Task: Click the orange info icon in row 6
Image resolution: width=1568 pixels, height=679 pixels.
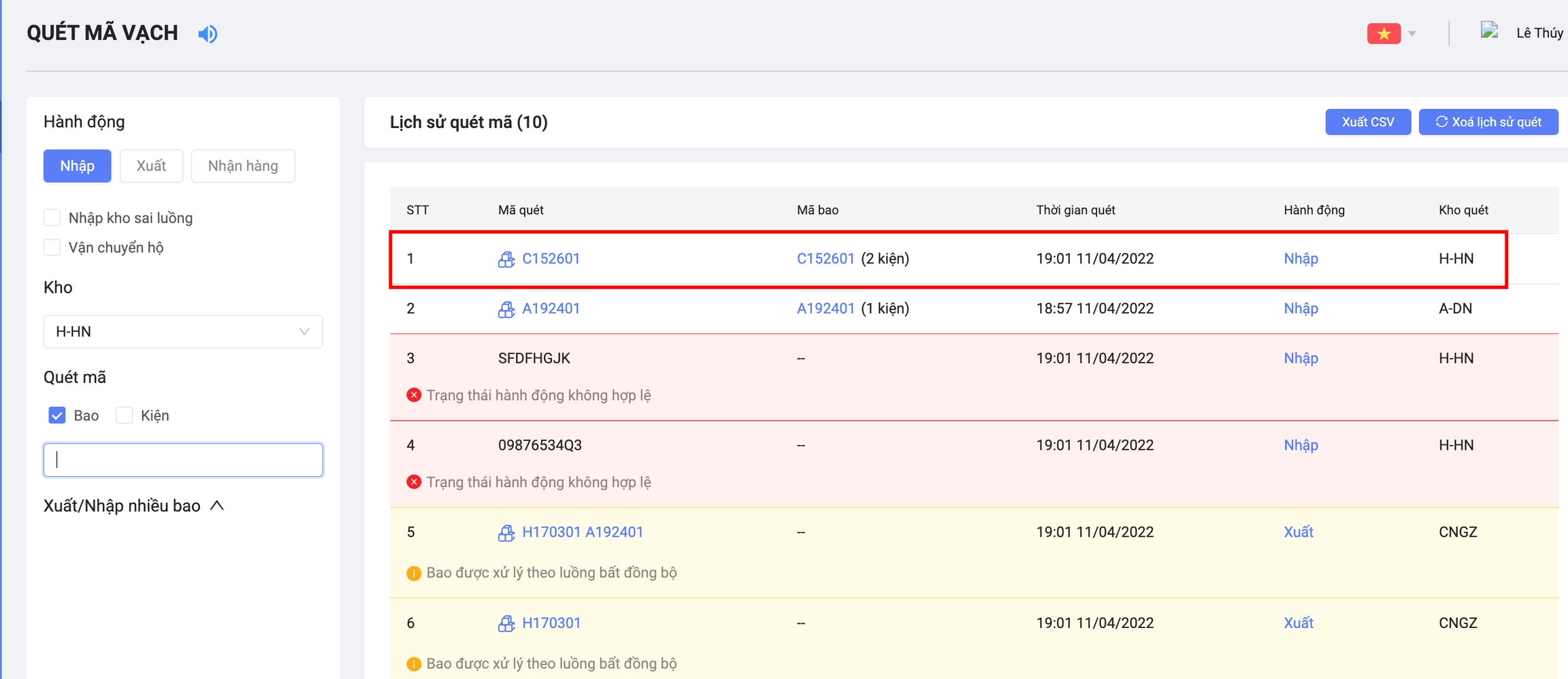Action: coord(414,664)
